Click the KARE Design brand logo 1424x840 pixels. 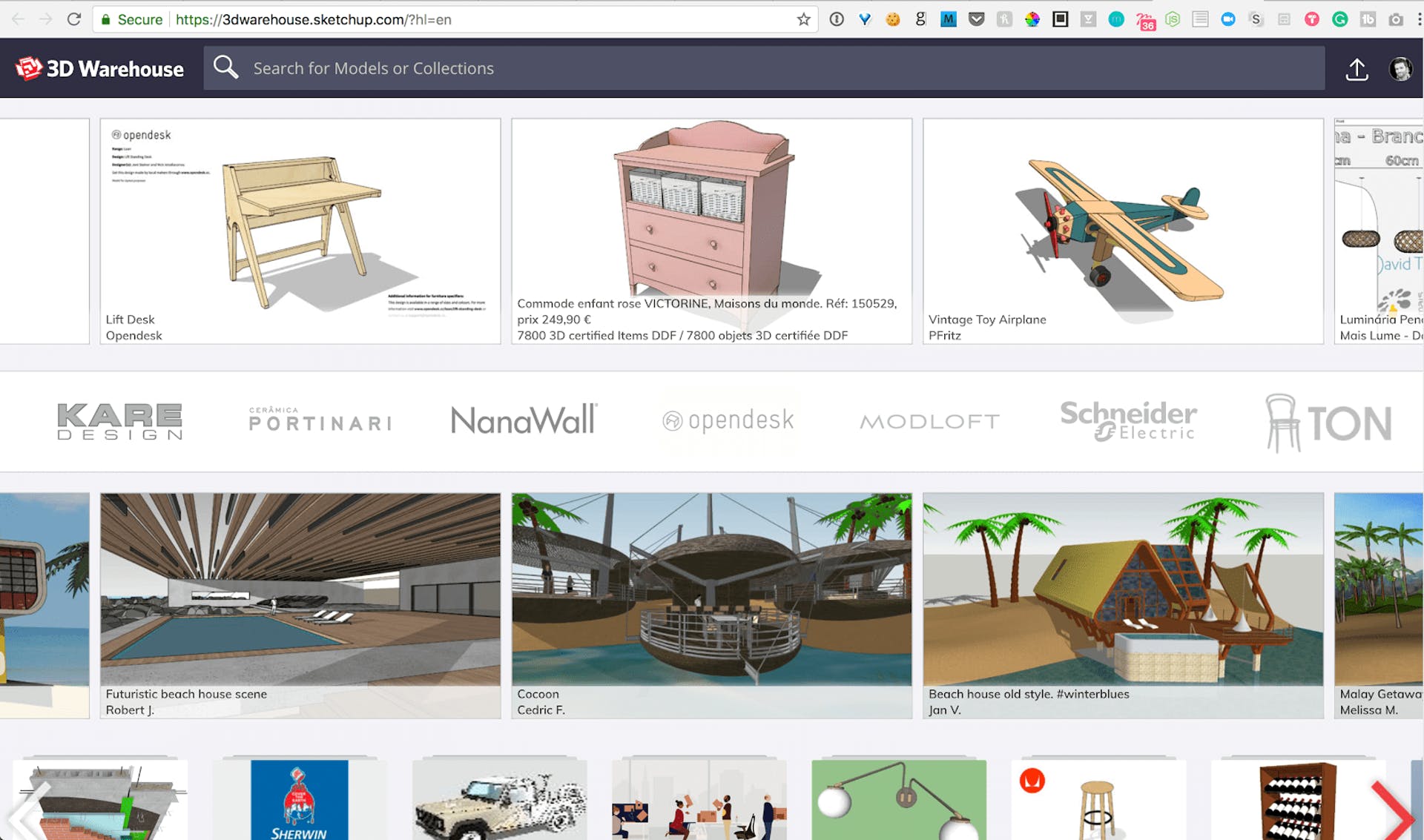[x=120, y=421]
